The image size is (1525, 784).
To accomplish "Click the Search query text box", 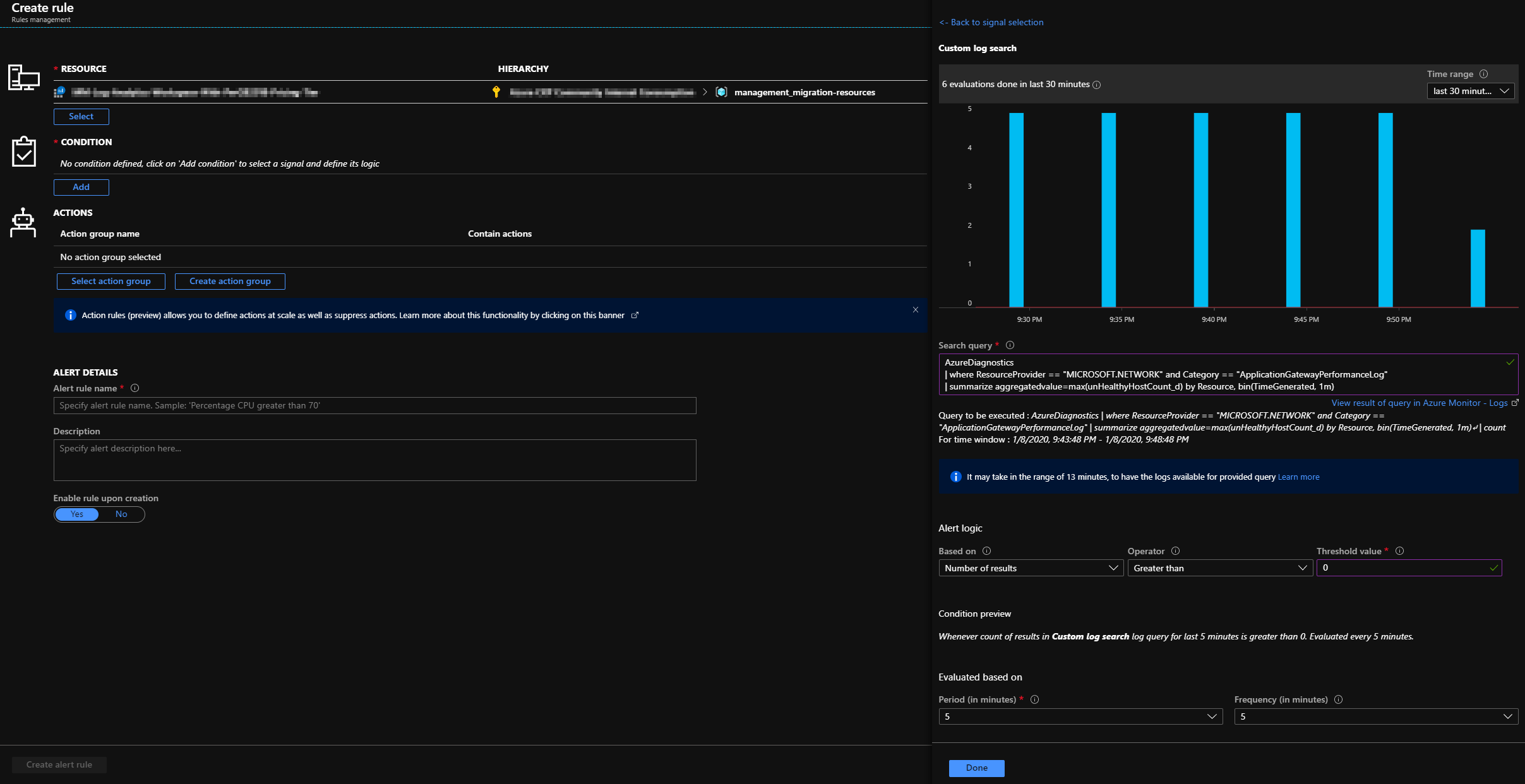I will pos(1228,374).
